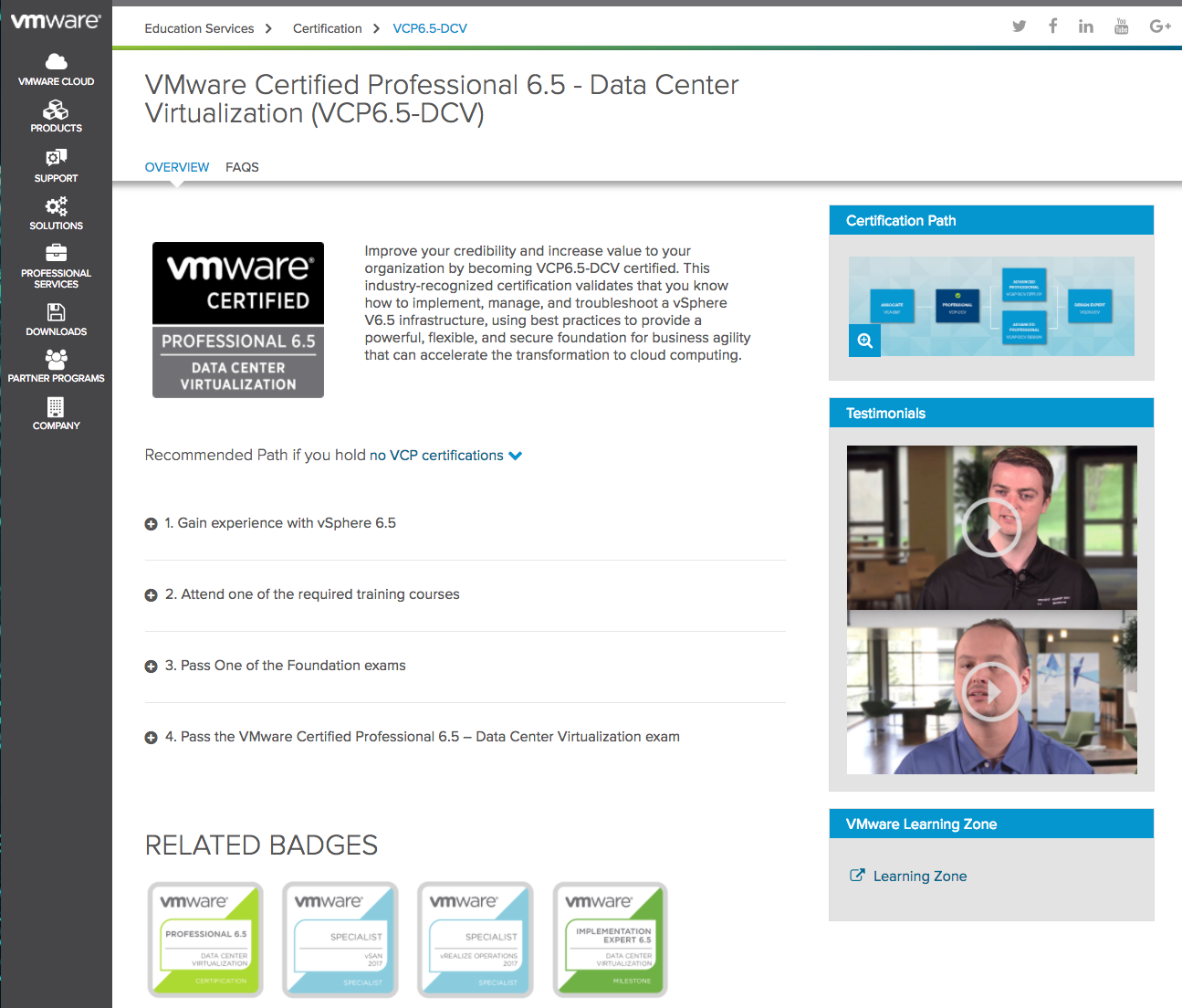Magnify the Certification Path diagram
Screen dimensions: 1182x1008
pyautogui.click(x=864, y=341)
